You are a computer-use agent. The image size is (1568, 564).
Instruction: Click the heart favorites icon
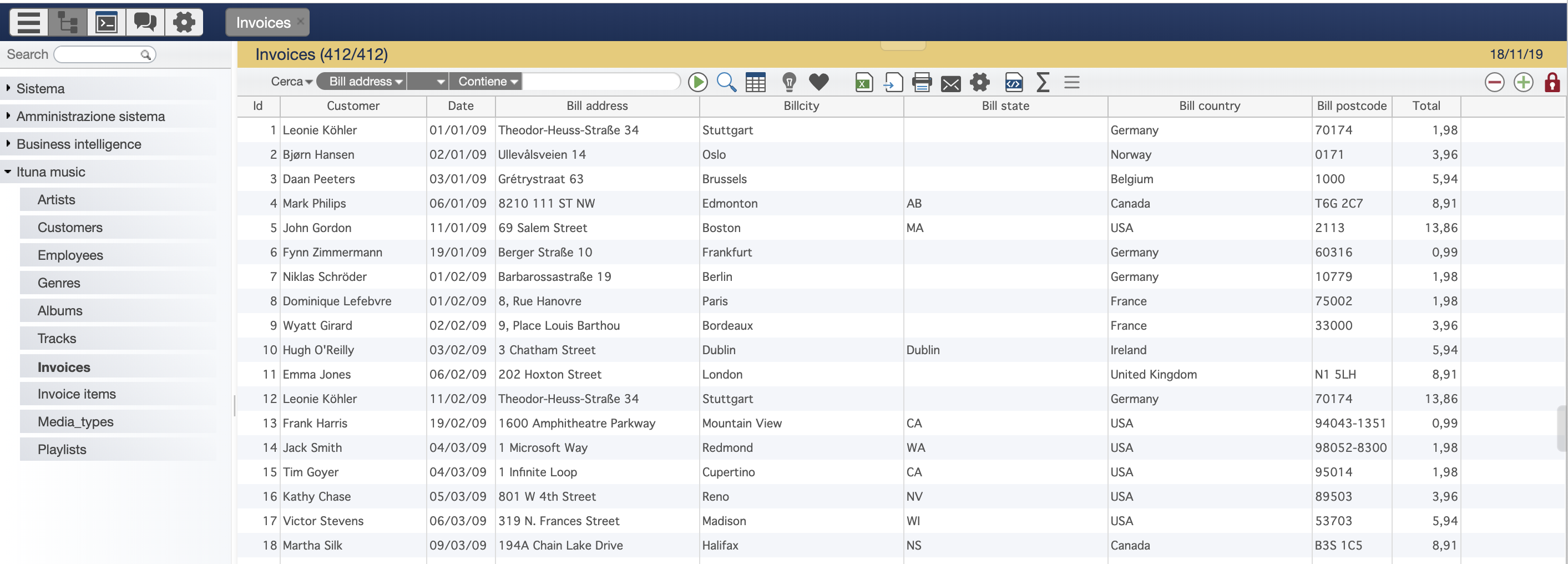pyautogui.click(x=819, y=82)
